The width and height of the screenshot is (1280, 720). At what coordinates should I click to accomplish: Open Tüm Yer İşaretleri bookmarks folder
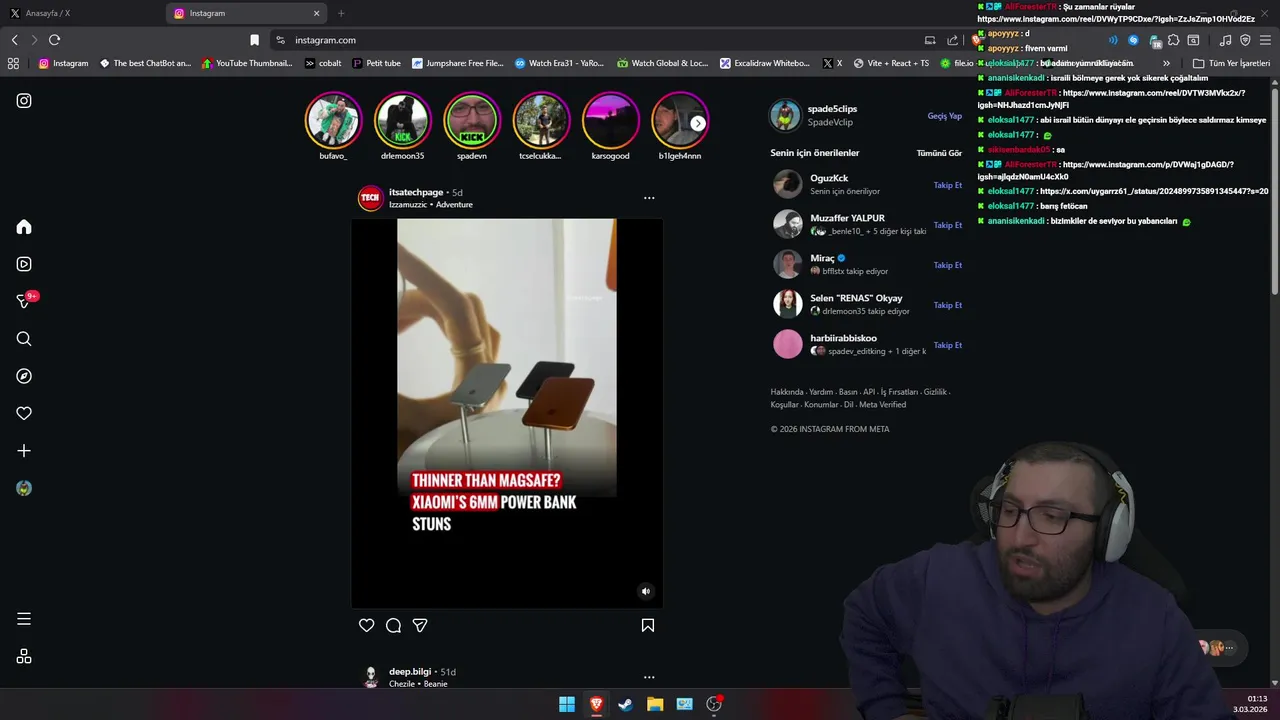tap(1231, 63)
